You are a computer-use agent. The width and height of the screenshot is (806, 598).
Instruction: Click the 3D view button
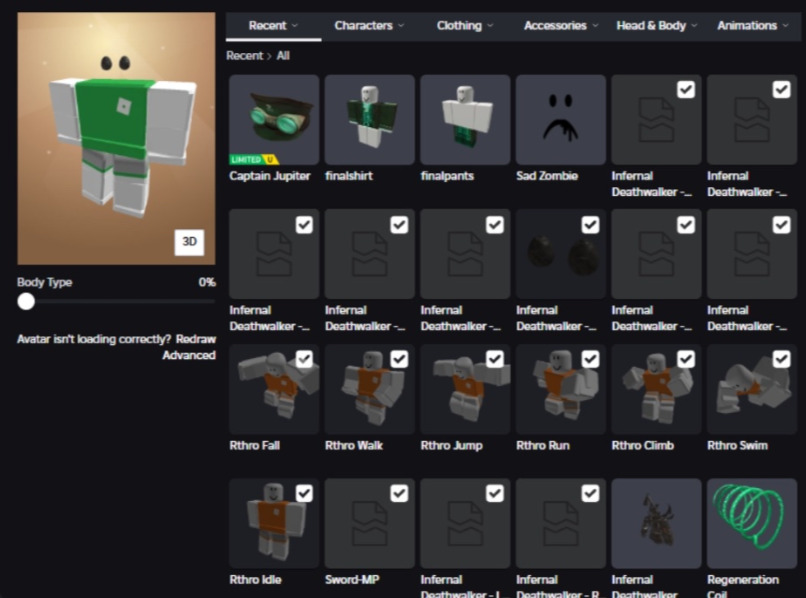pos(189,242)
